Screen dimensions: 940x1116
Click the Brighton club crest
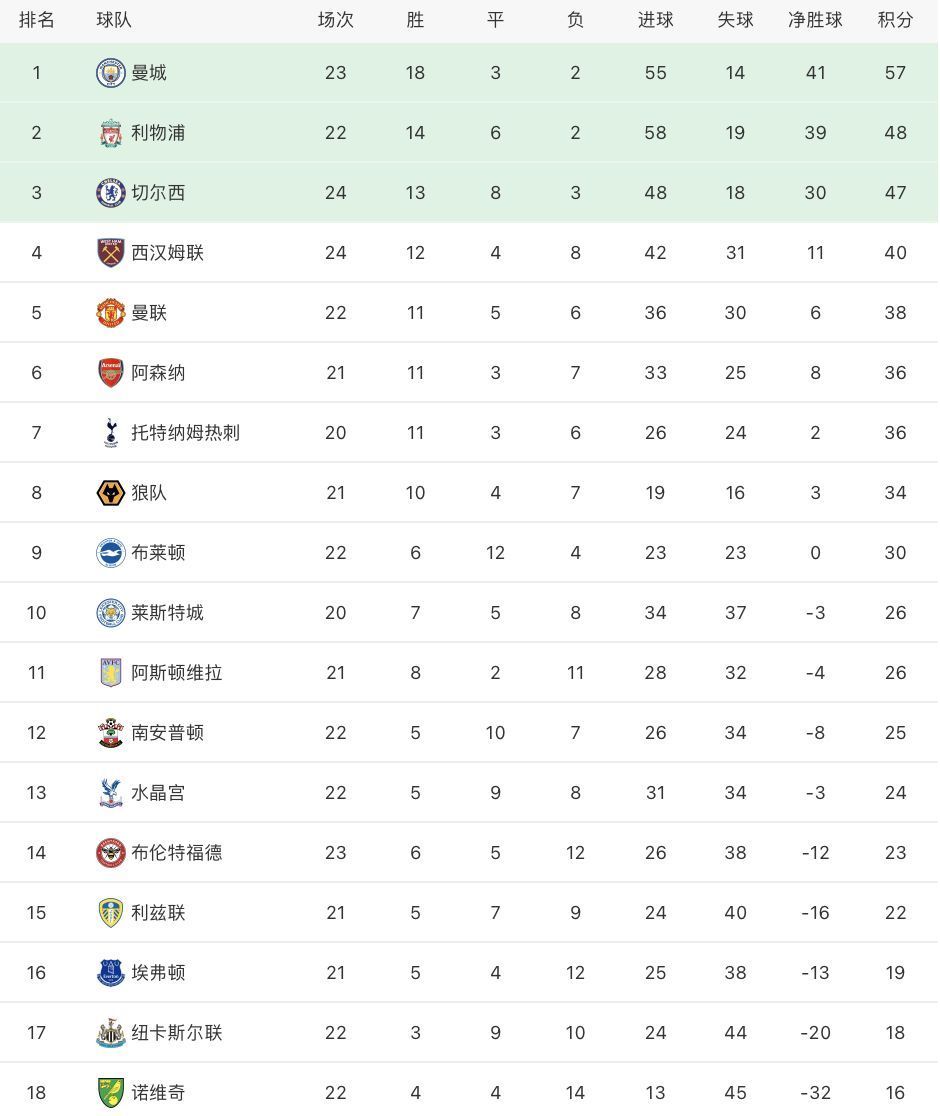coord(110,553)
